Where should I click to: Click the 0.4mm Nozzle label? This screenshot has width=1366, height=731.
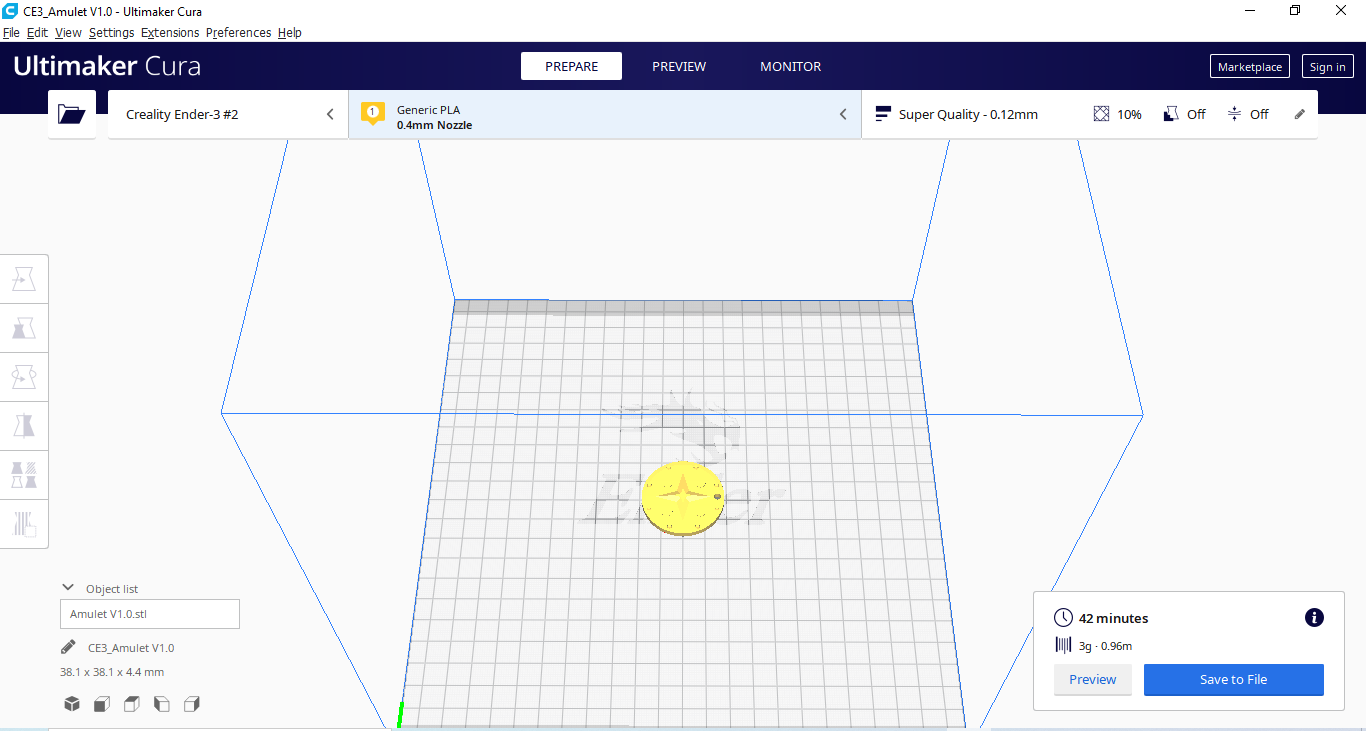[x=434, y=125]
